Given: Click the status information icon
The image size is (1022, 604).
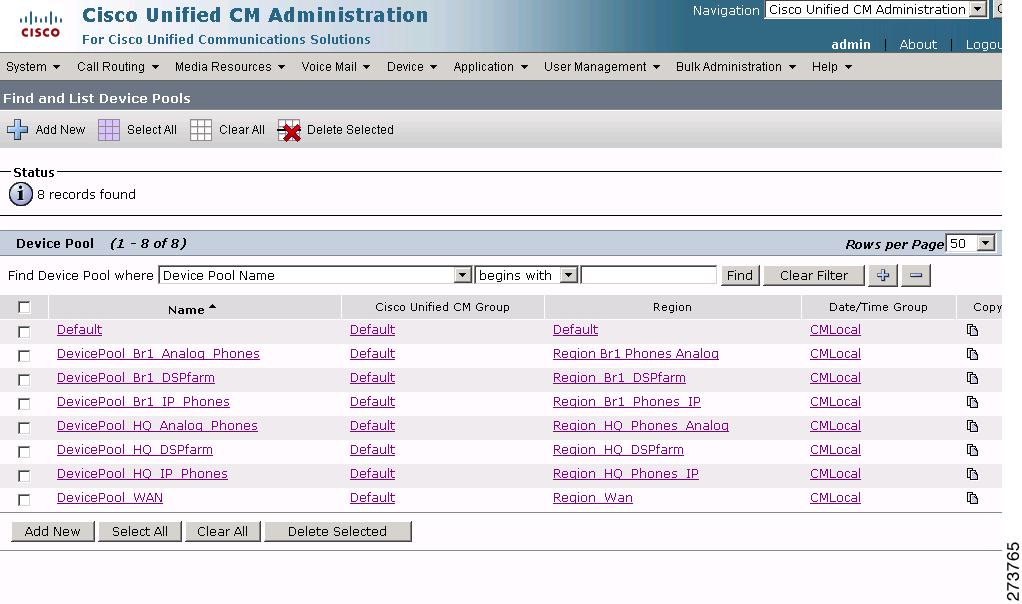Looking at the screenshot, I should pyautogui.click(x=21, y=194).
